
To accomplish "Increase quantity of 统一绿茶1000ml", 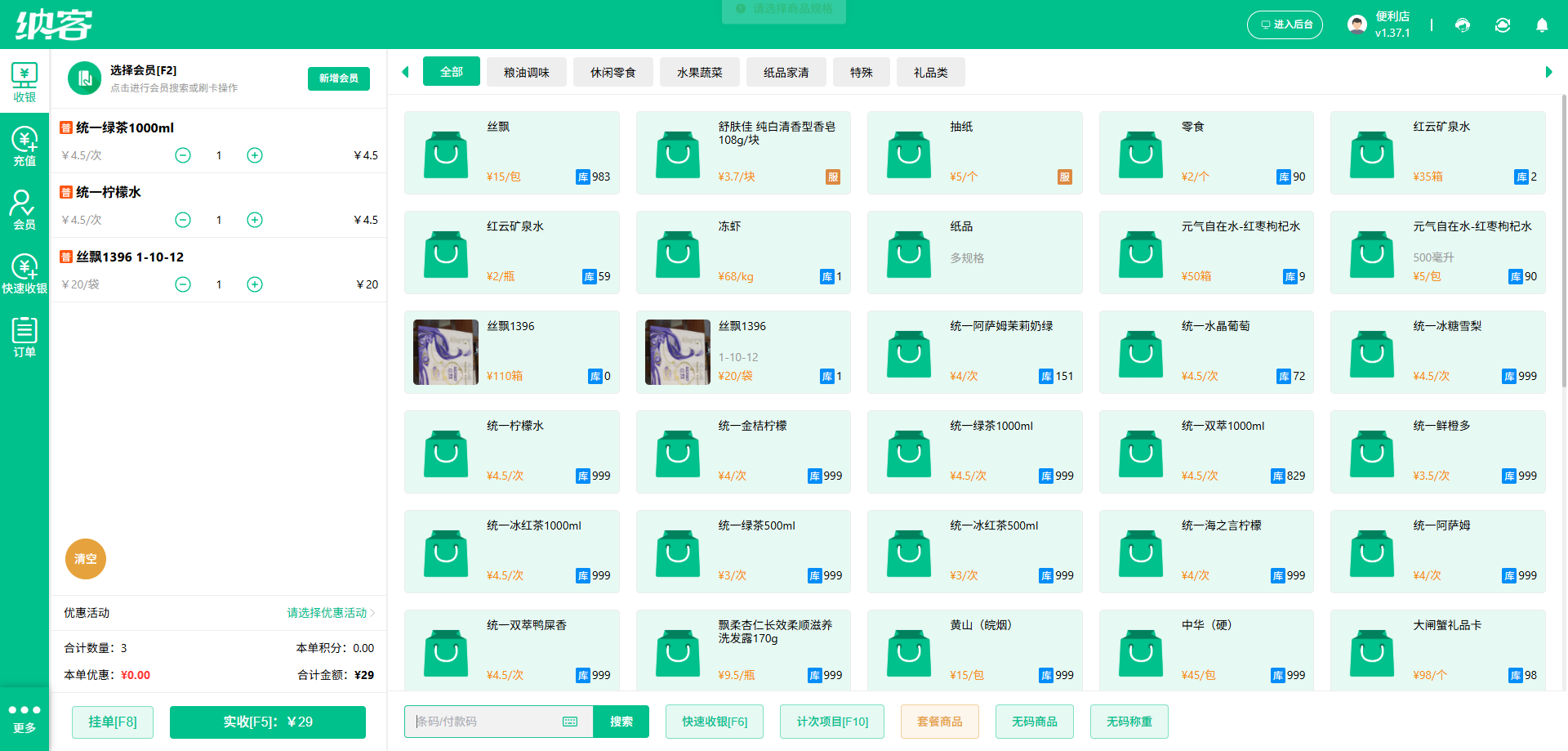I will [255, 155].
